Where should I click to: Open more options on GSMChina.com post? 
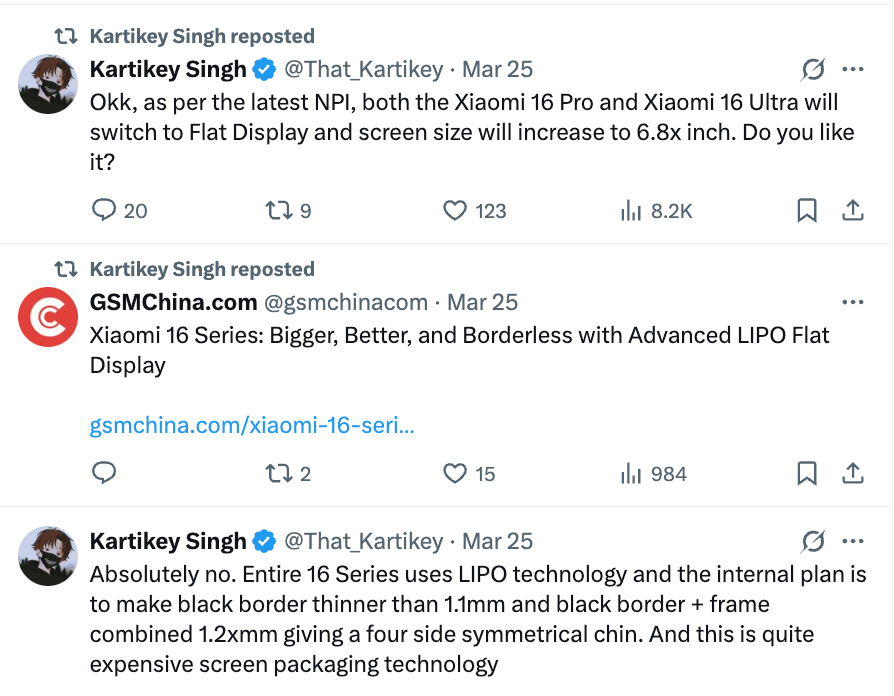[852, 302]
